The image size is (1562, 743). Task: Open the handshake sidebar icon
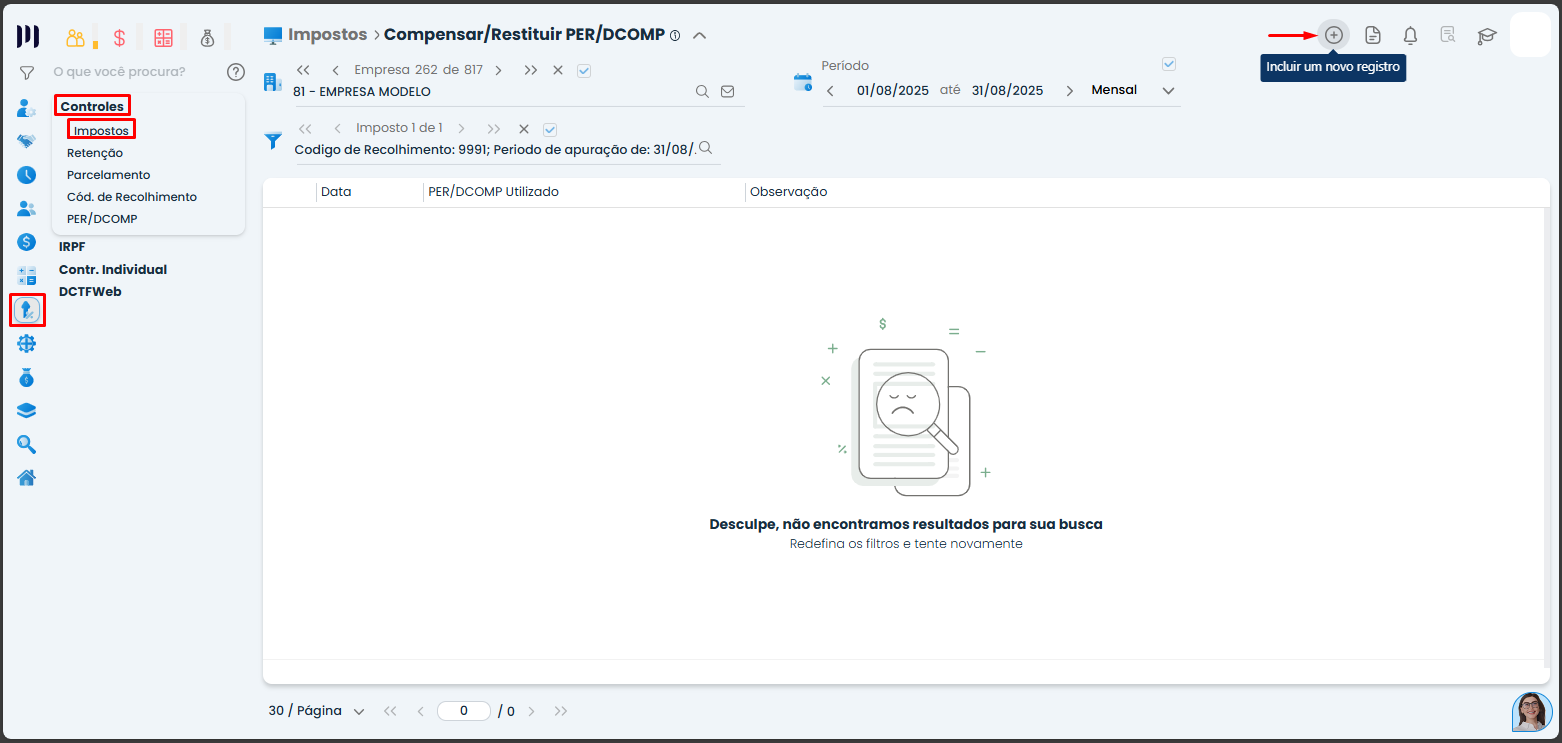(x=27, y=142)
